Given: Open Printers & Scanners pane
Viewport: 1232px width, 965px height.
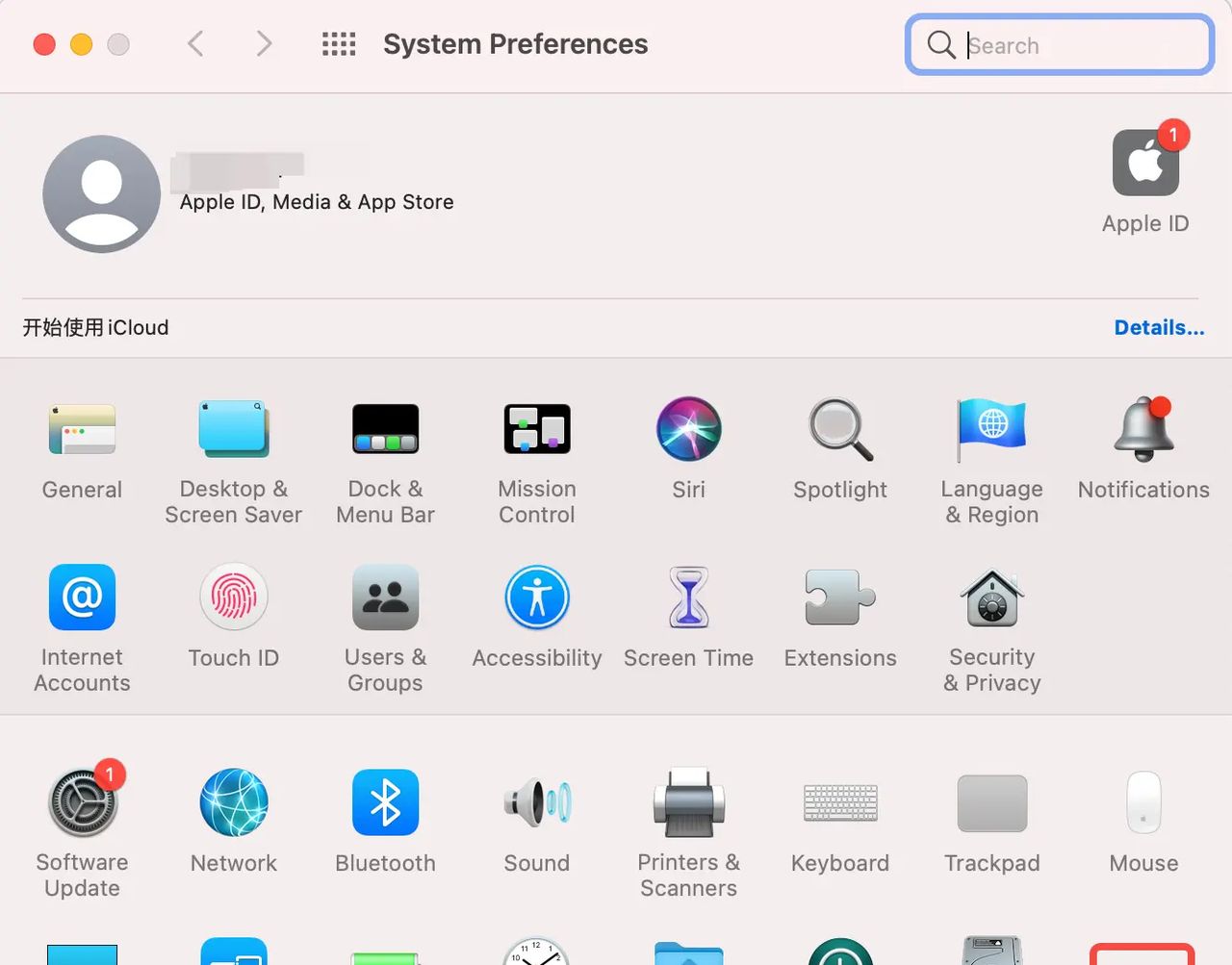Looking at the screenshot, I should [x=689, y=802].
